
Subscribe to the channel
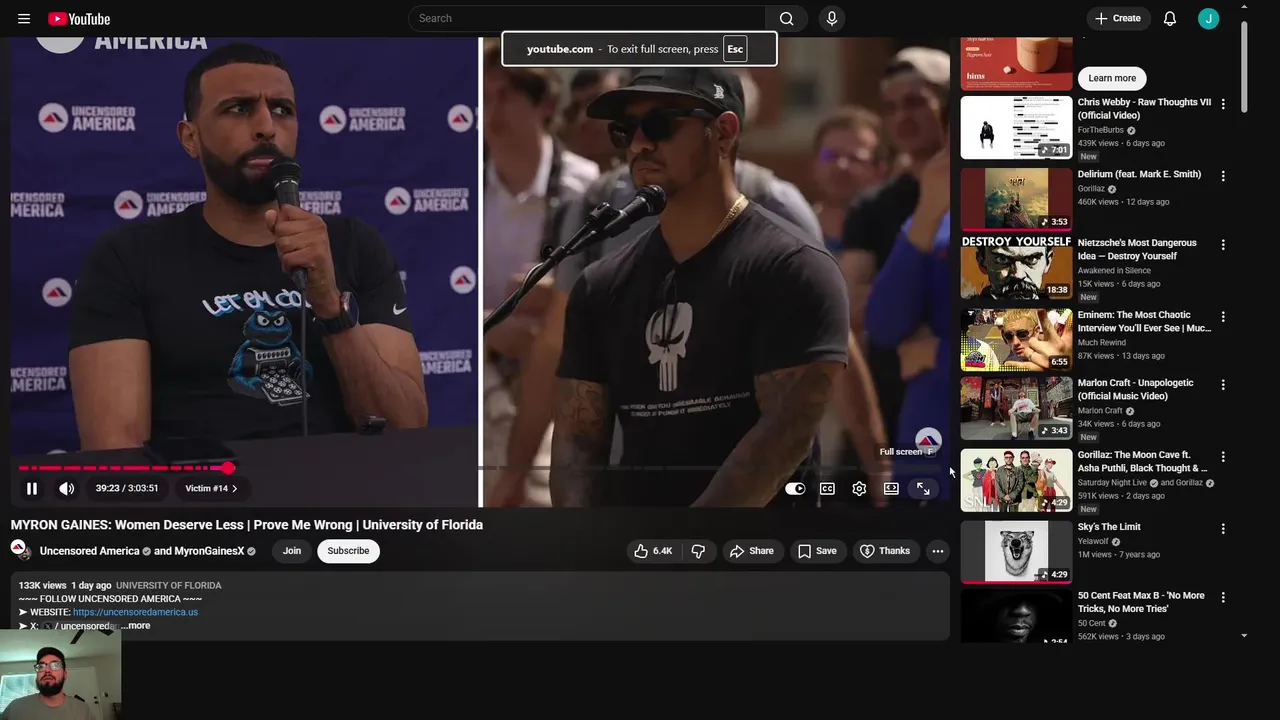coord(348,551)
